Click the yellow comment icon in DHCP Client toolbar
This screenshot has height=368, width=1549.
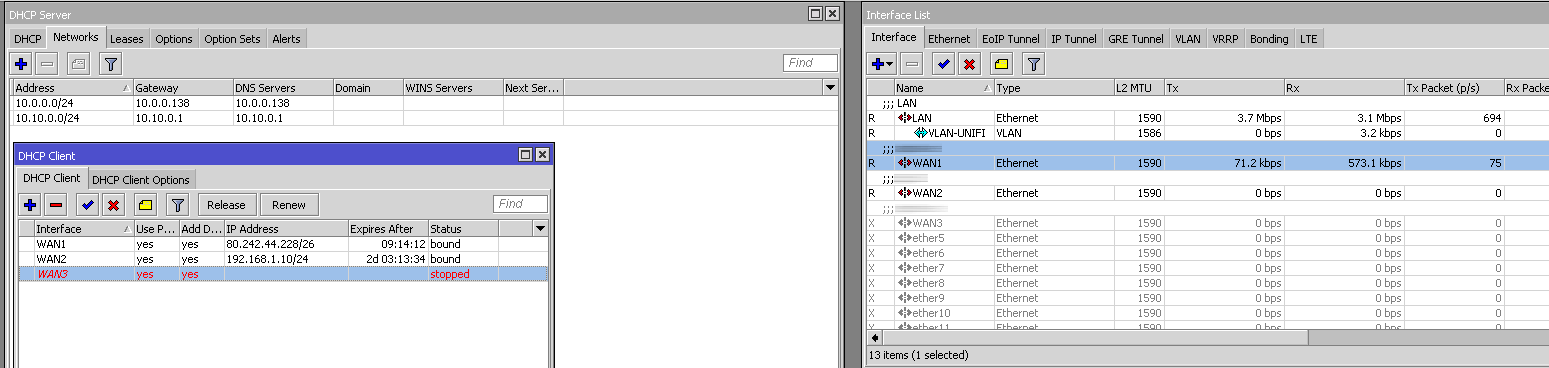click(146, 205)
